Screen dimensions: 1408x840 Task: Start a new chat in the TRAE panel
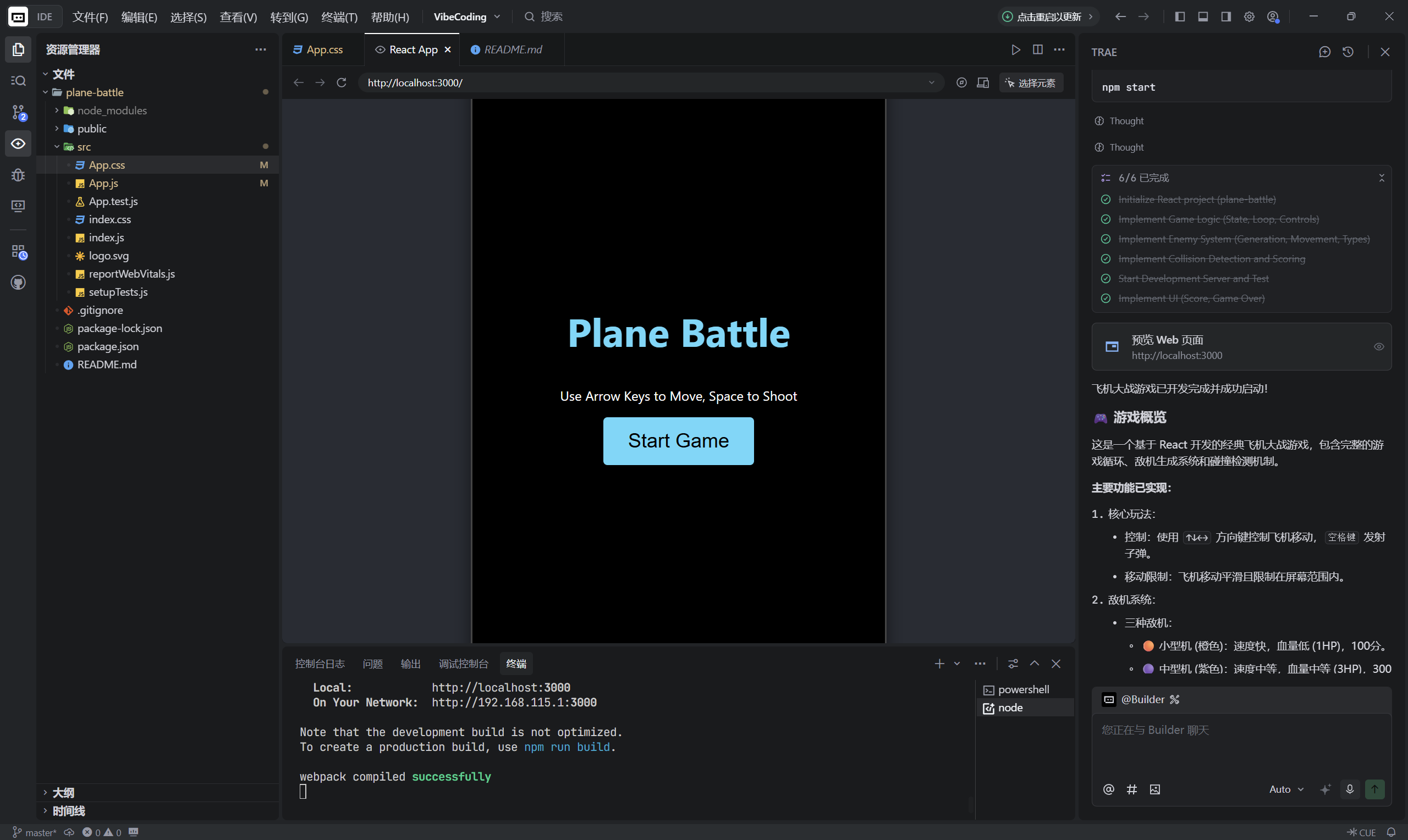coord(1324,52)
